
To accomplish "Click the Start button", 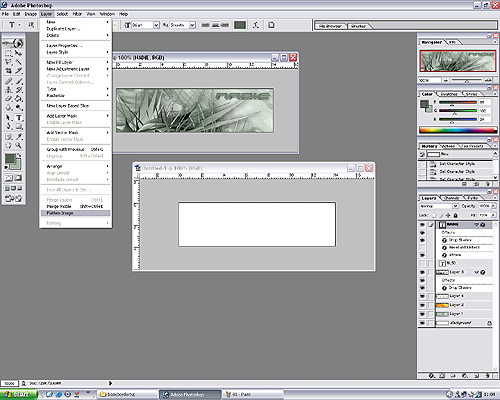I will coord(18,395).
